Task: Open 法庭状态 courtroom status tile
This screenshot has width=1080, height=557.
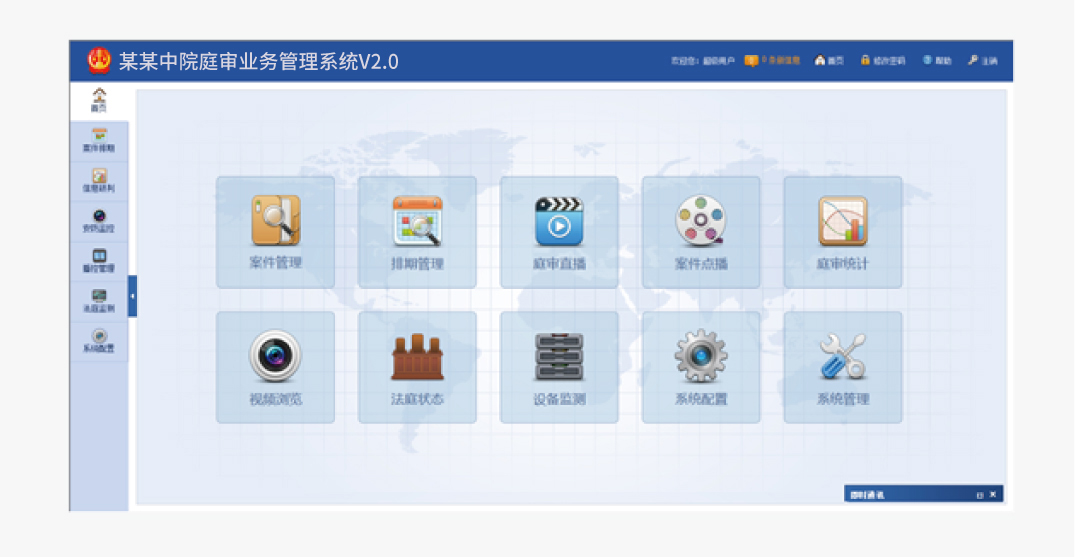Action: click(417, 366)
